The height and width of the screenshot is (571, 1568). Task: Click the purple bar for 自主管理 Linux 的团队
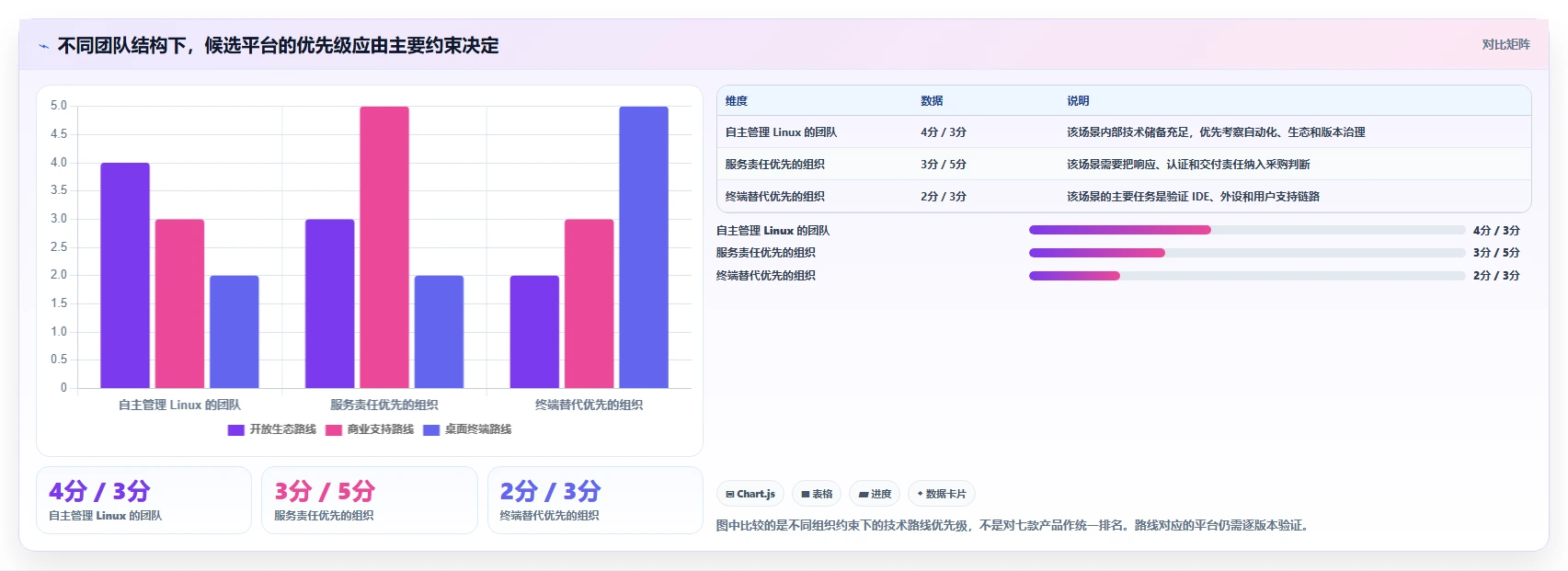125,276
